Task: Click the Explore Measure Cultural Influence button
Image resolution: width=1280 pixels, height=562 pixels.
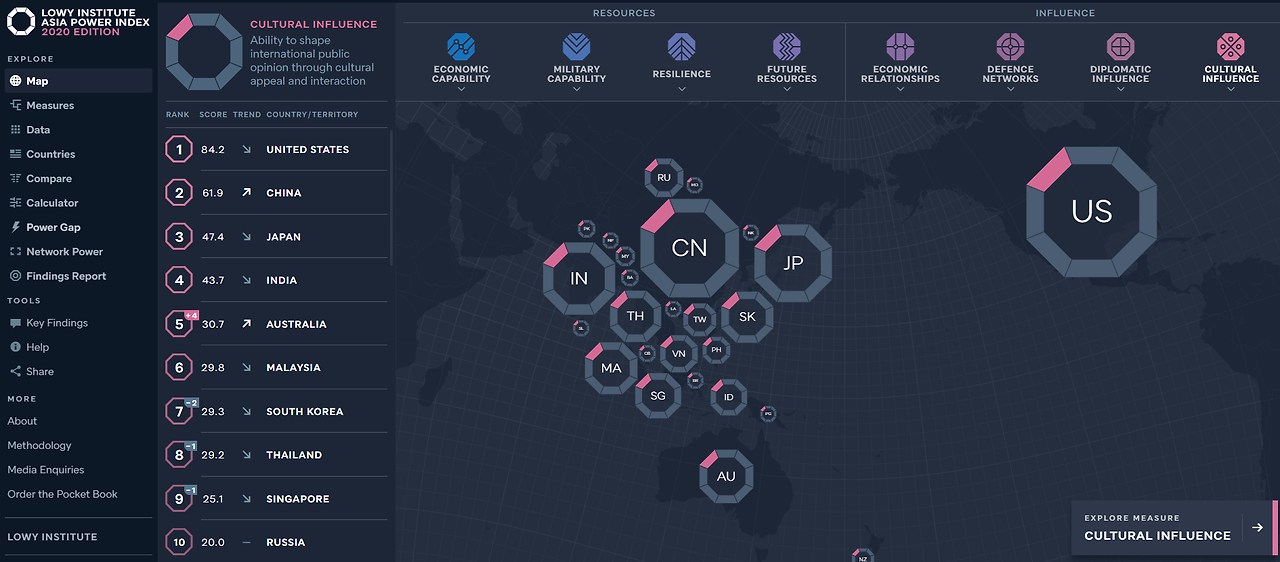Action: [x=1174, y=527]
